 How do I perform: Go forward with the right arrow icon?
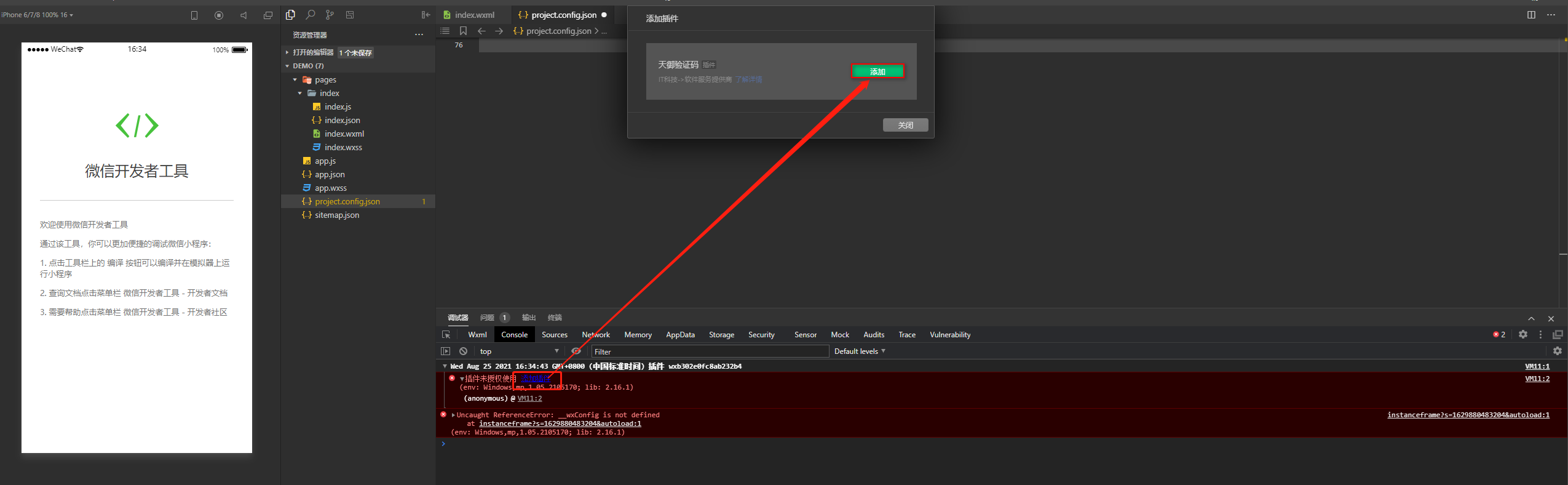[499, 31]
